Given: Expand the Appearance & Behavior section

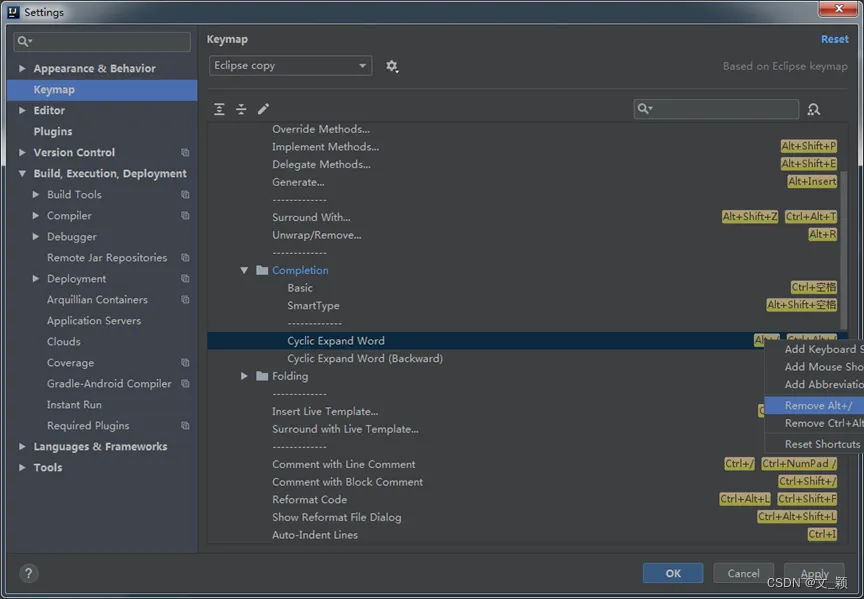Looking at the screenshot, I should [x=23, y=69].
